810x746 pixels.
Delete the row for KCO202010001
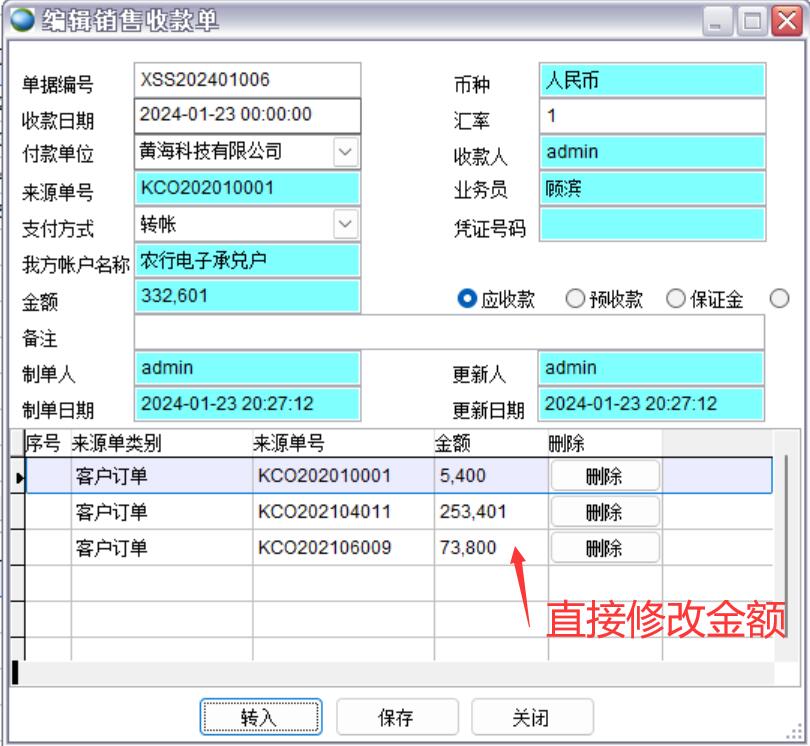(604, 477)
